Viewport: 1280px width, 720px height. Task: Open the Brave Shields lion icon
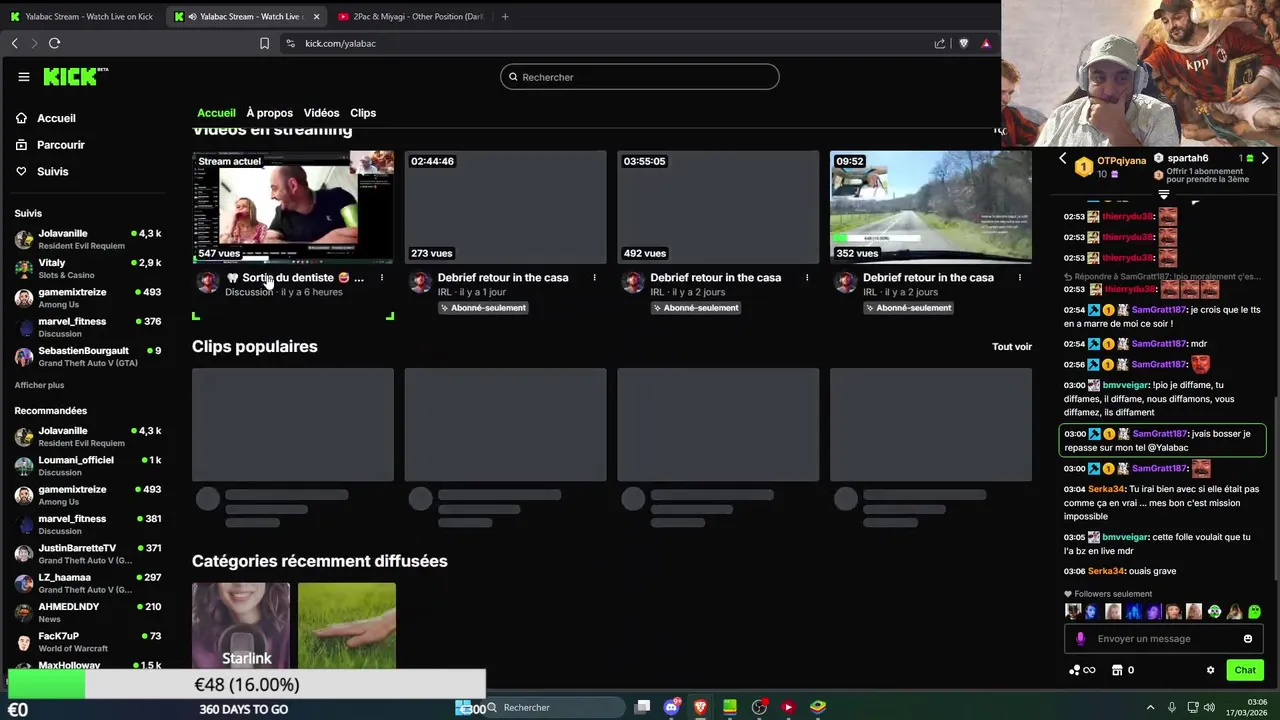coord(964,43)
